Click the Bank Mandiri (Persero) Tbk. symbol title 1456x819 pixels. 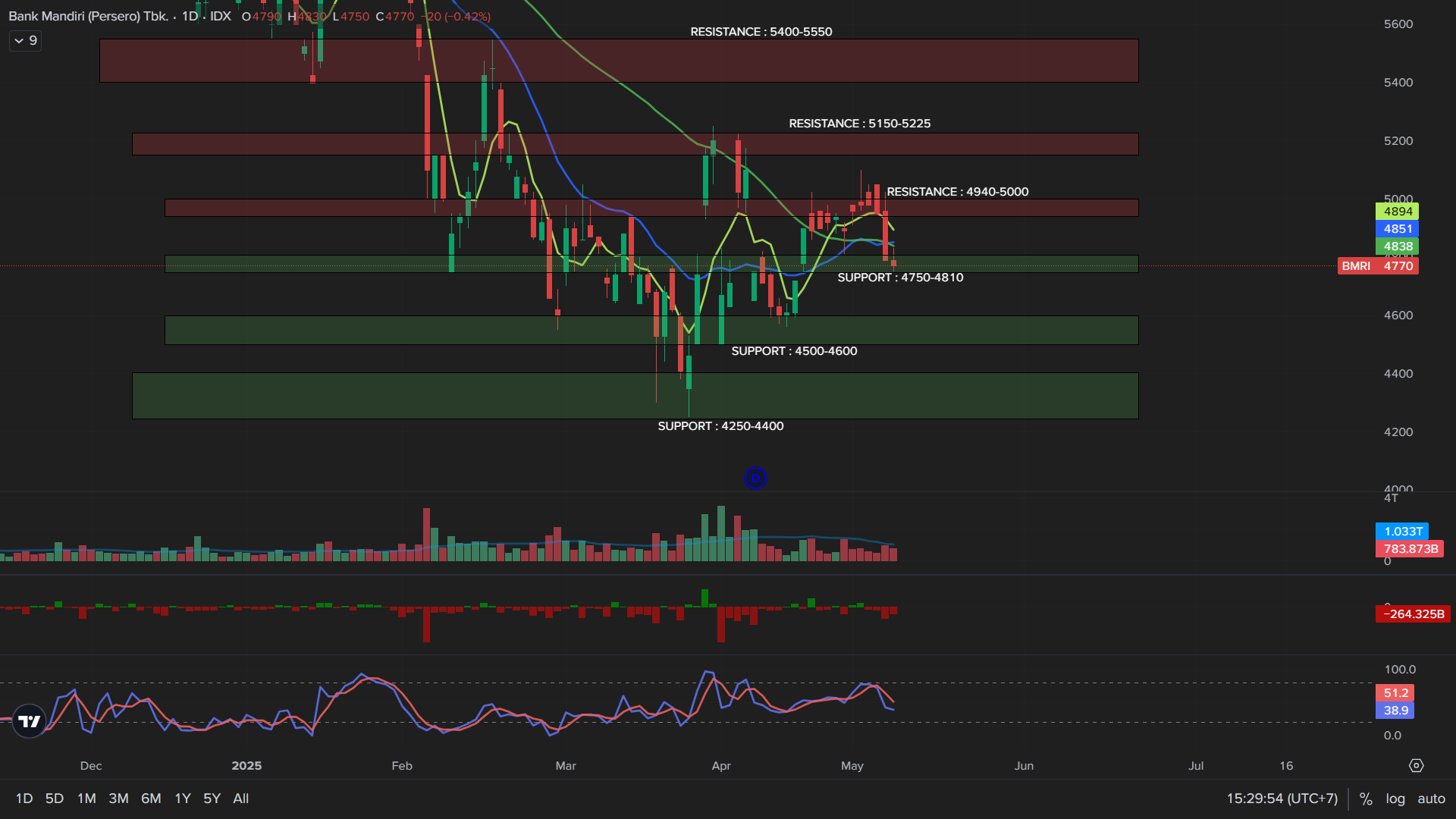pos(89,16)
